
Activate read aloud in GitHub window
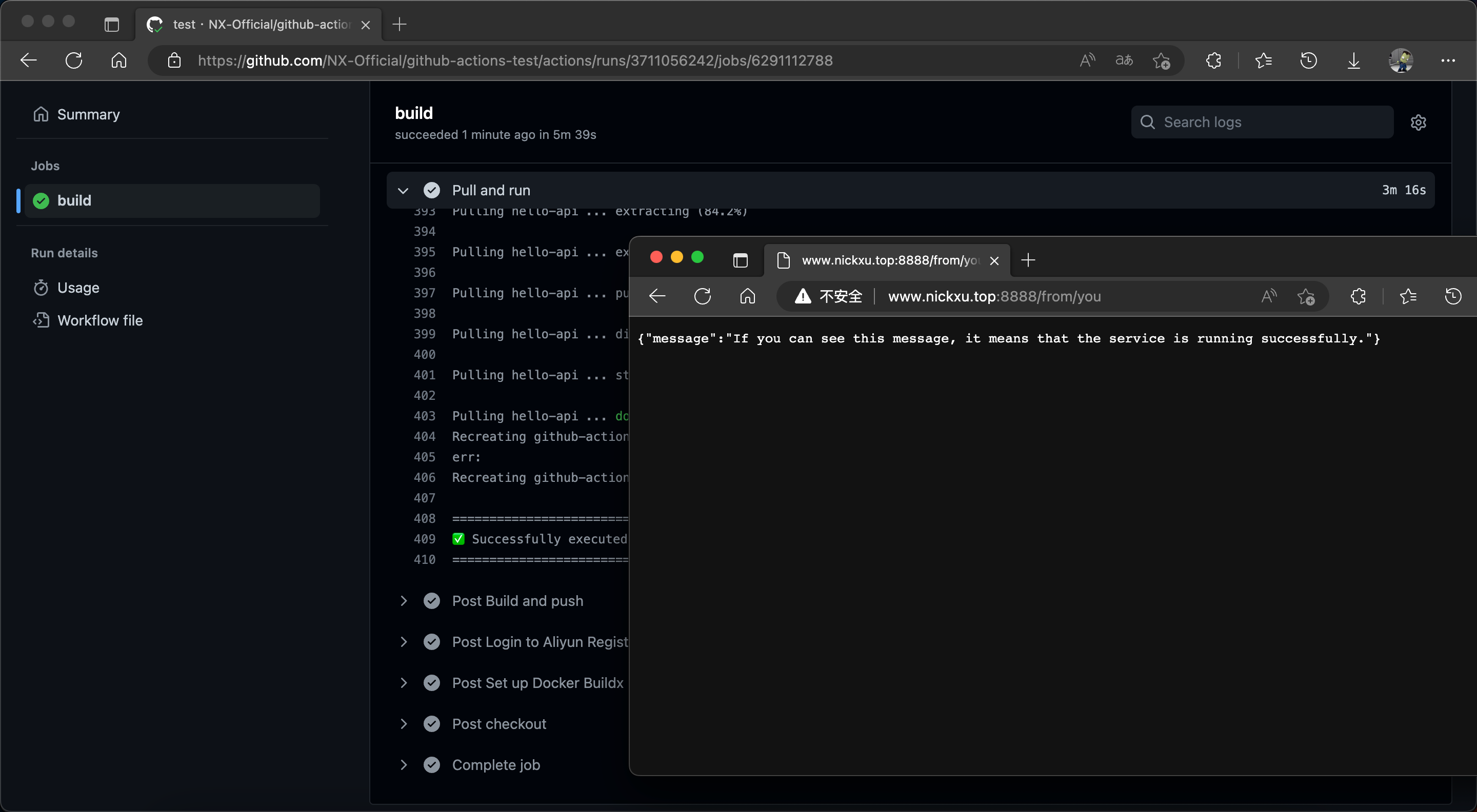pos(1087,60)
